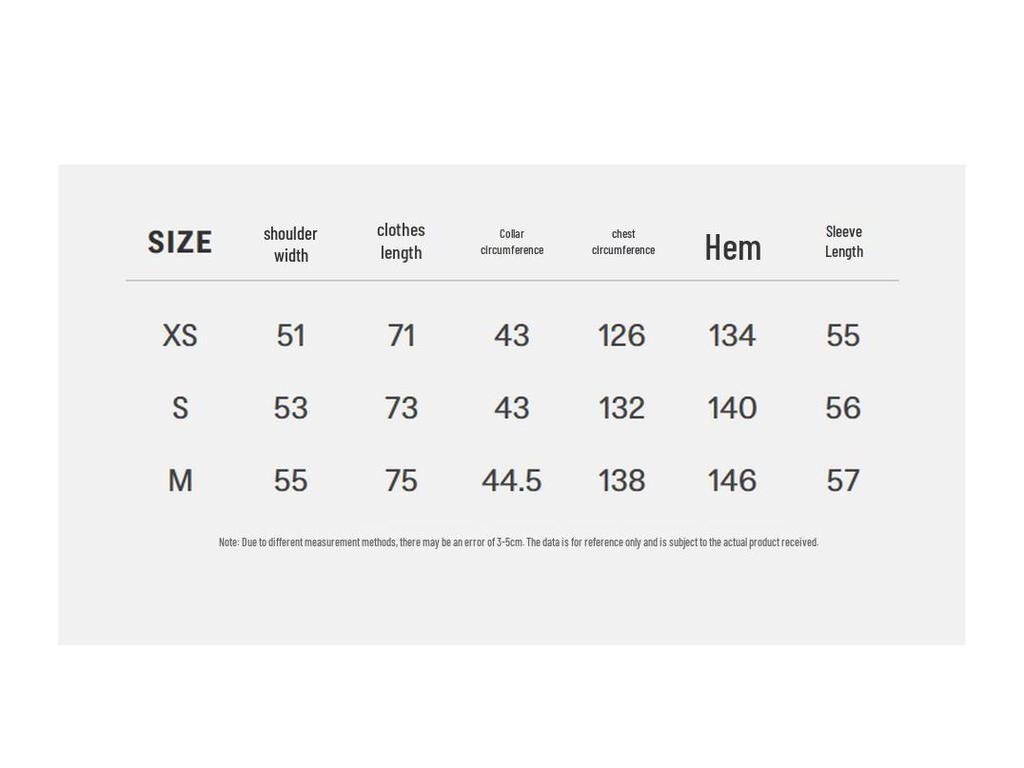
Task: Select the XS chest circumference value 126
Action: click(622, 335)
